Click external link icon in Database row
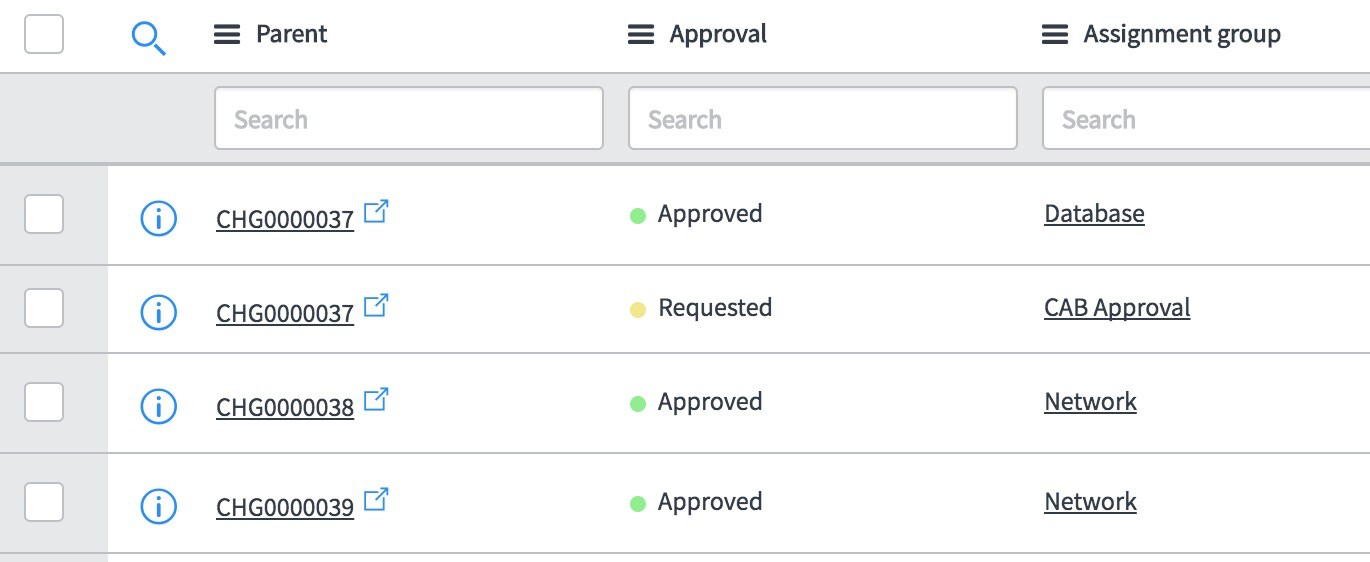Screen dimensions: 1370x562 [376, 212]
